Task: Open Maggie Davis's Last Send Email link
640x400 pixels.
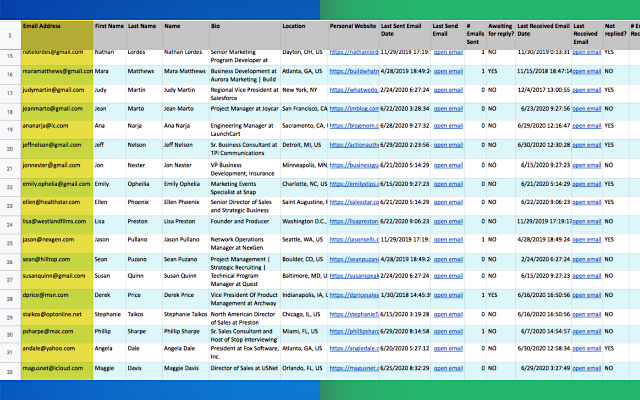Action: [x=448, y=371]
